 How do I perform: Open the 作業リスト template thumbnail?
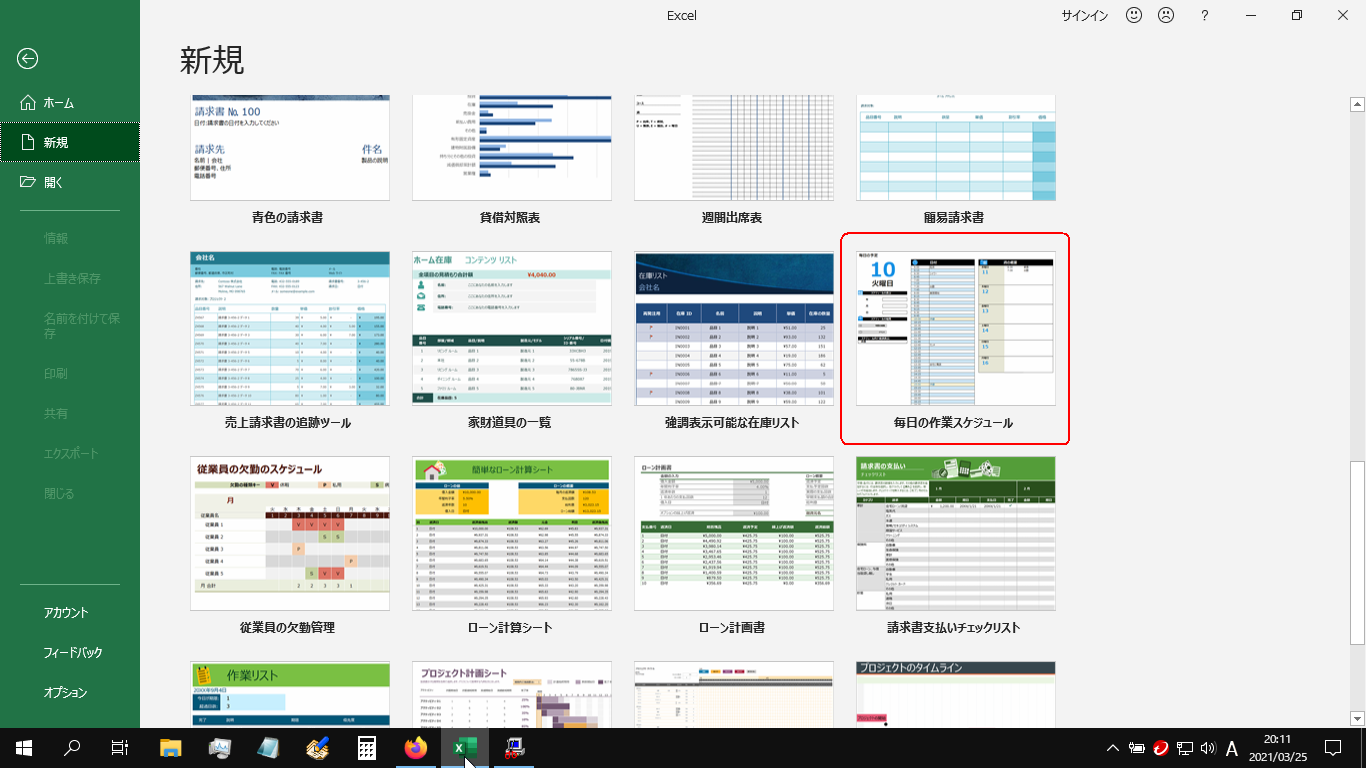(x=290, y=694)
